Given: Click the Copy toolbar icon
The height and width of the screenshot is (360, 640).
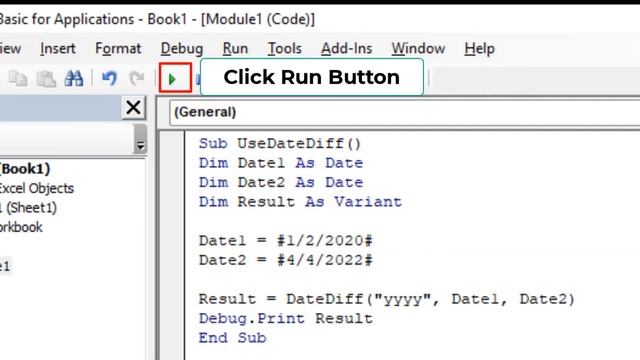Looking at the screenshot, I should tap(18, 78).
